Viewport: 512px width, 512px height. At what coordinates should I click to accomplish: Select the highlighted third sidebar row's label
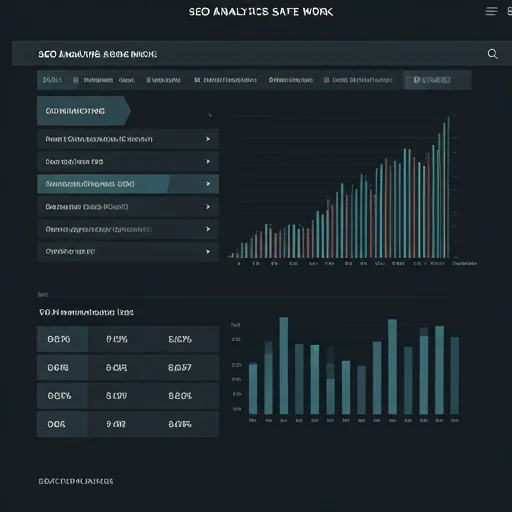click(90, 184)
